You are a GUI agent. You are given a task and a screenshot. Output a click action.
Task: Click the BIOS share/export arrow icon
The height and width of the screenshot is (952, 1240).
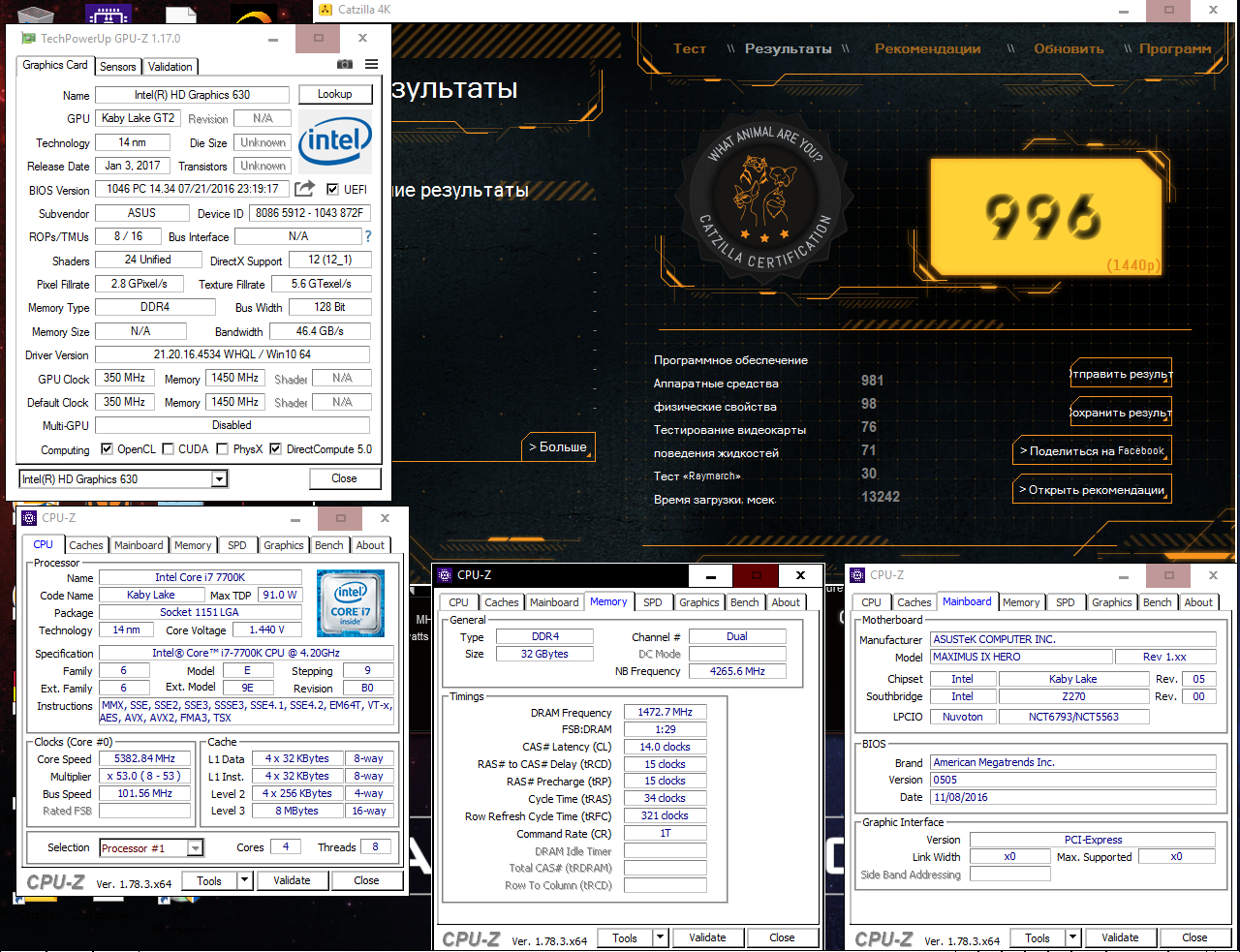coord(304,189)
